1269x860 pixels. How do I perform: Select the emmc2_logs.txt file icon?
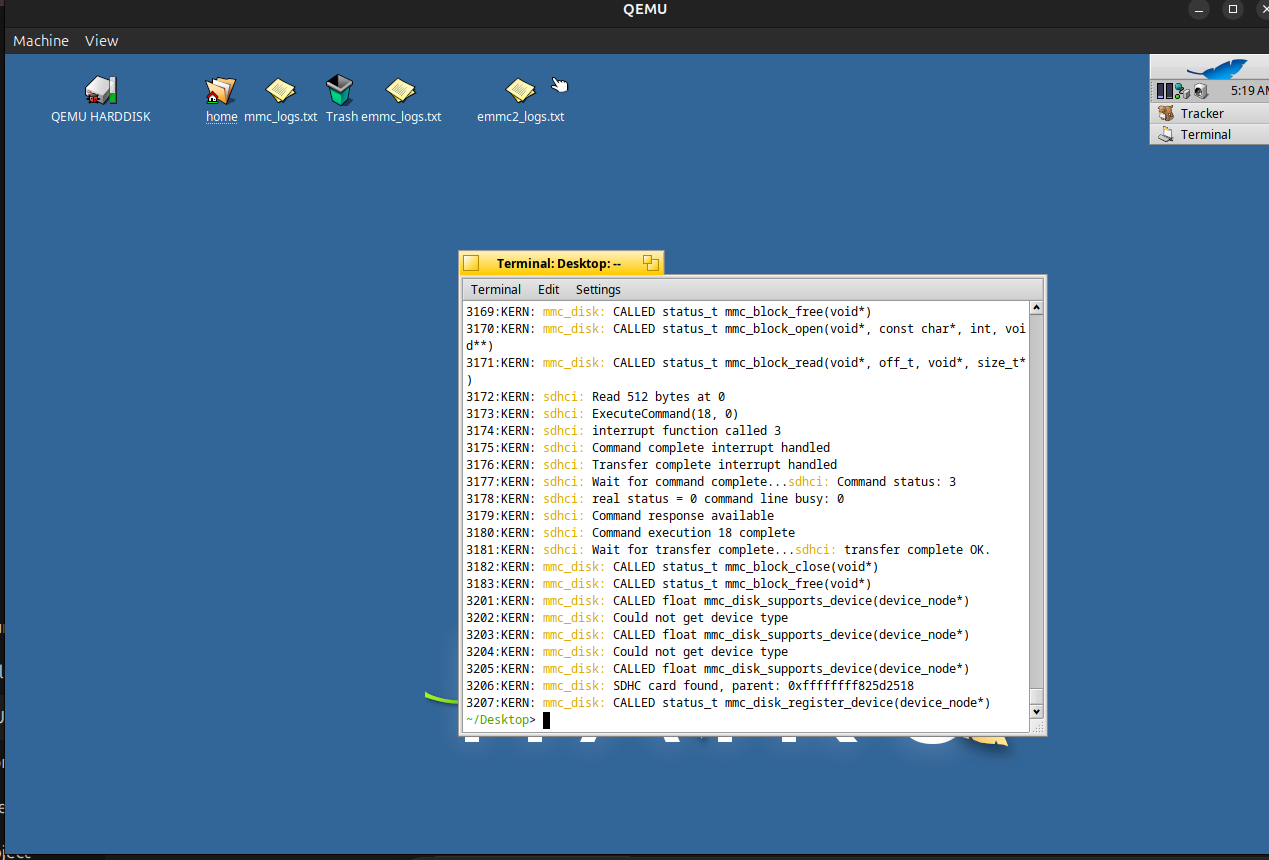click(x=520, y=92)
